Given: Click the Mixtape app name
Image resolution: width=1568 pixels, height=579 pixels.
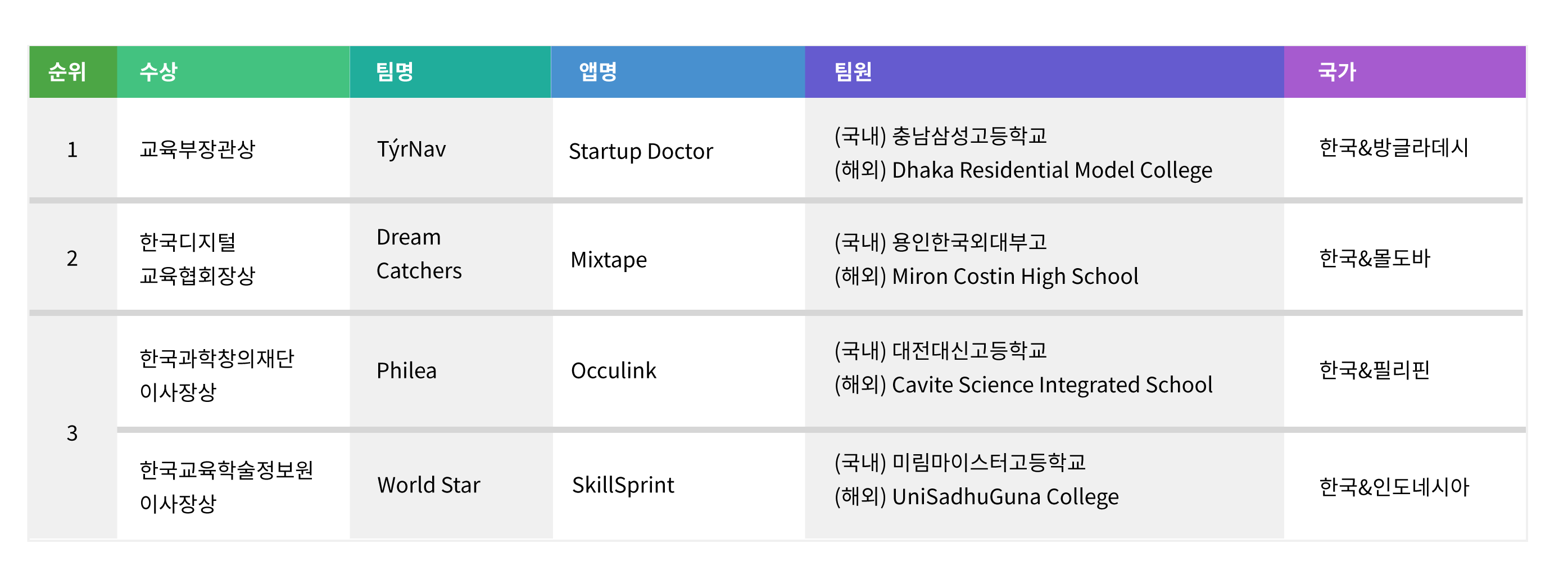Looking at the screenshot, I should tap(609, 260).
